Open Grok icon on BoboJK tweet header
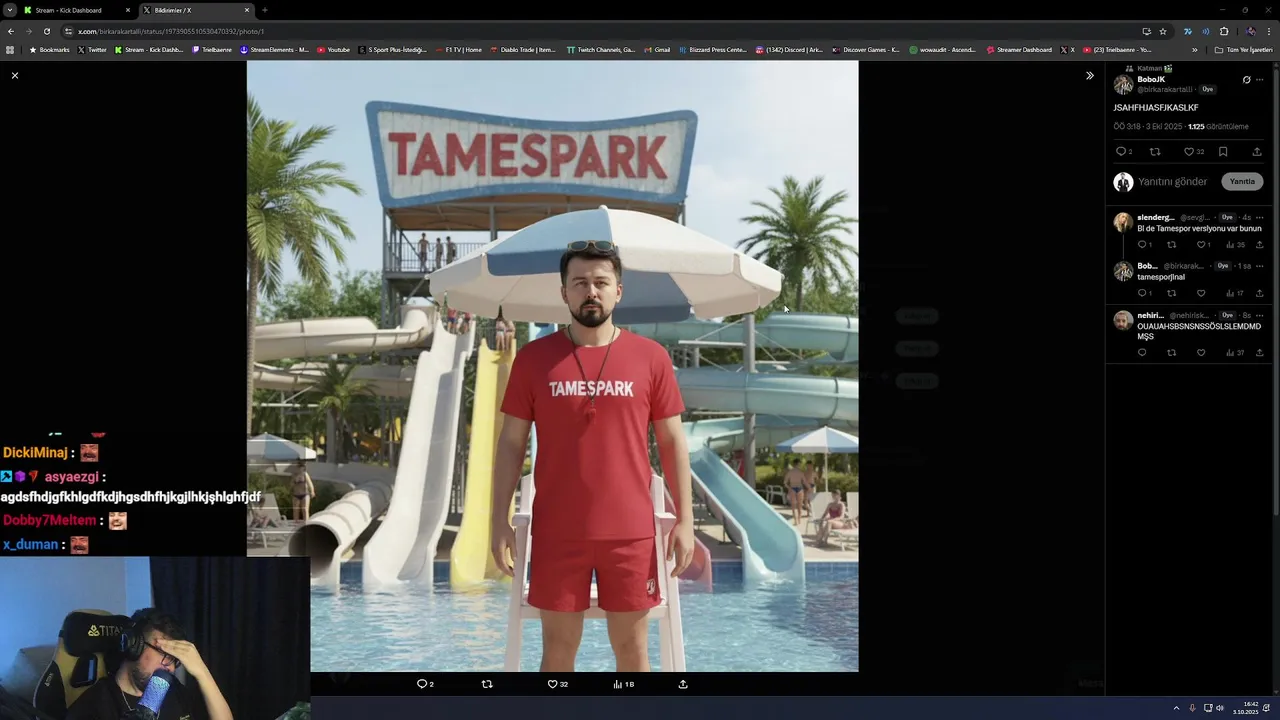1280x720 pixels. [1246, 80]
